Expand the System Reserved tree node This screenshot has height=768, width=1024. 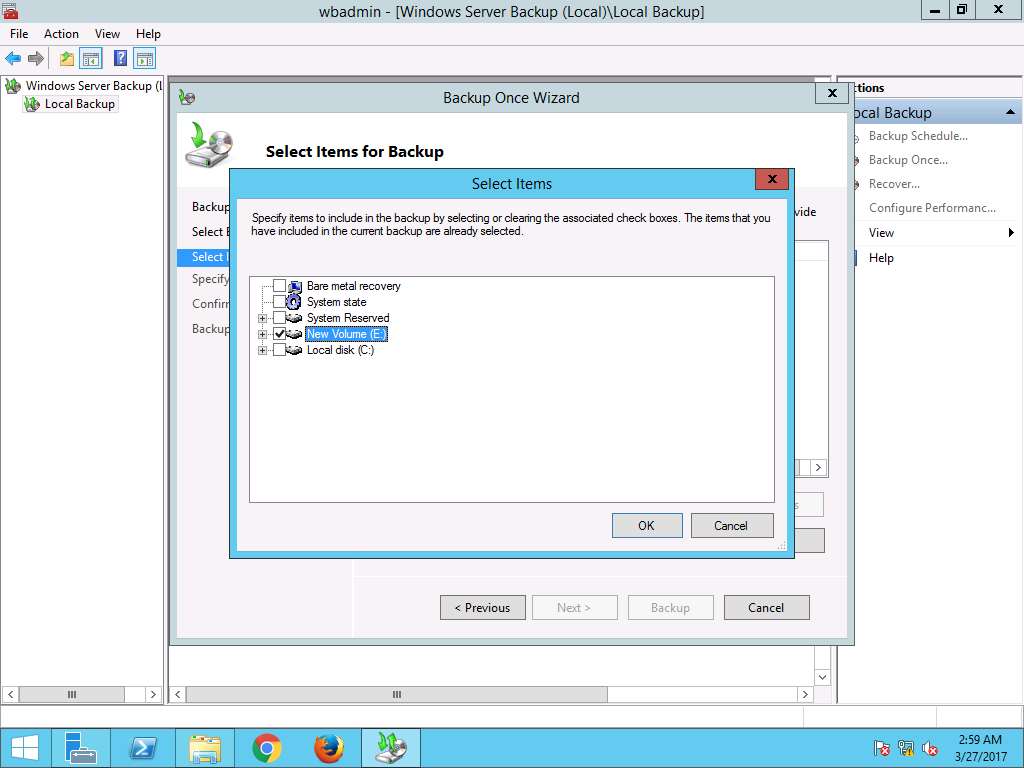(x=263, y=319)
